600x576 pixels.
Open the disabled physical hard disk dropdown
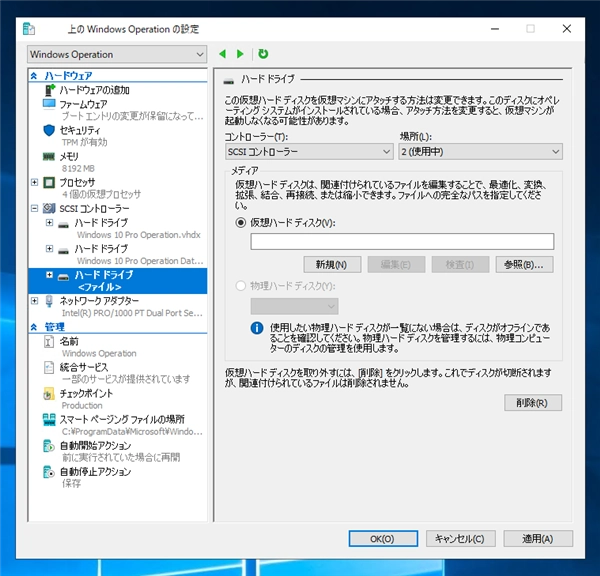click(x=294, y=306)
